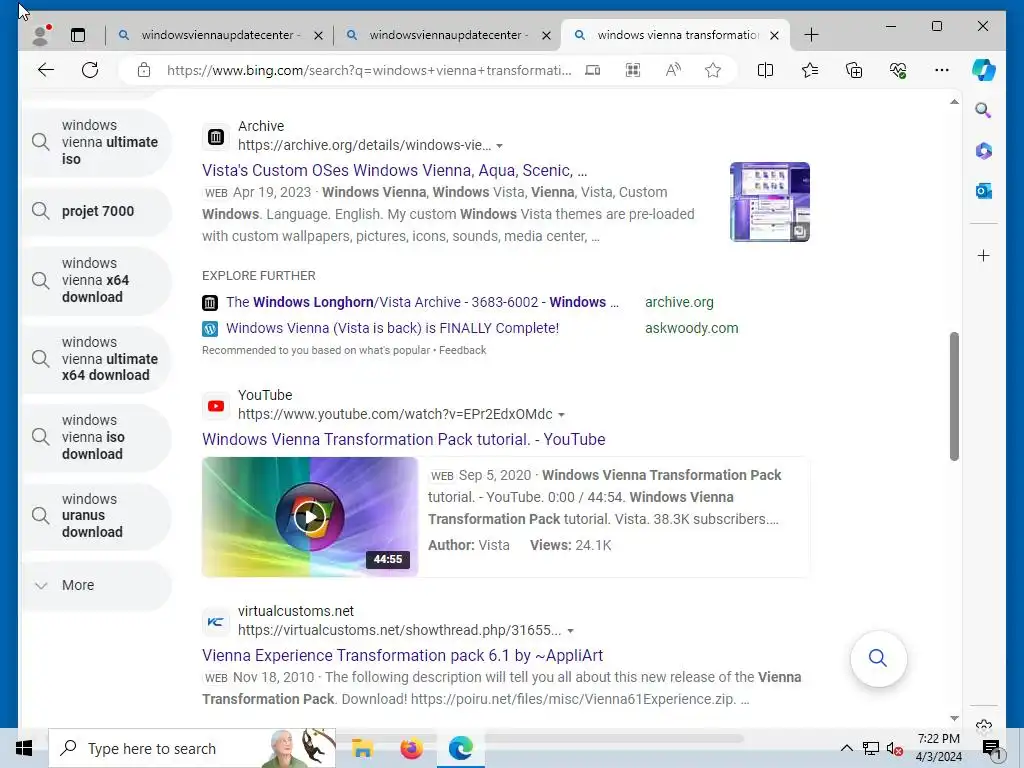Expand youtube.com URL dropdown arrow
The image size is (1024, 768).
562,415
